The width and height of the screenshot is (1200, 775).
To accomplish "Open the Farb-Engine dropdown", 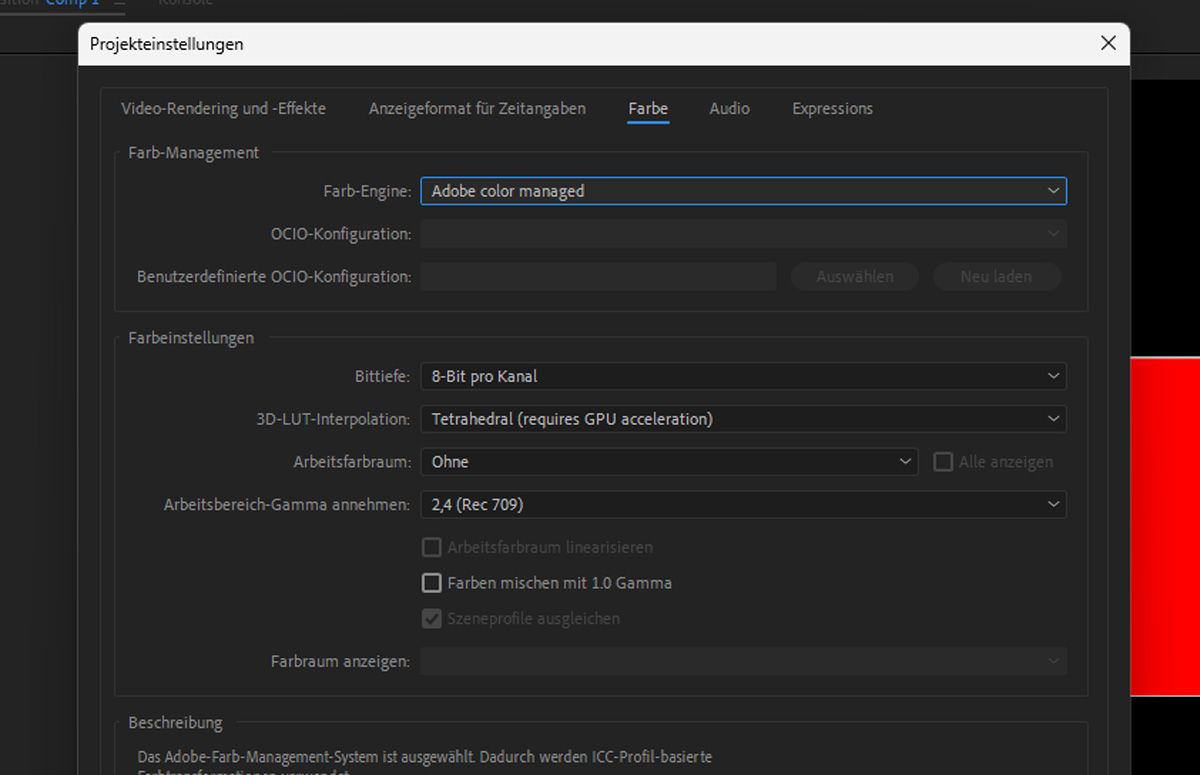I will (743, 190).
